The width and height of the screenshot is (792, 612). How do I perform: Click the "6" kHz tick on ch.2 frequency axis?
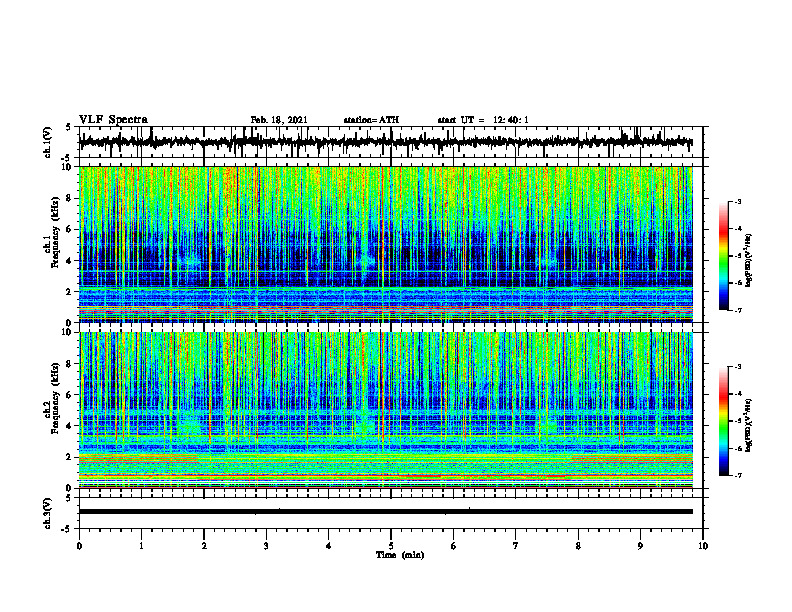coord(70,395)
